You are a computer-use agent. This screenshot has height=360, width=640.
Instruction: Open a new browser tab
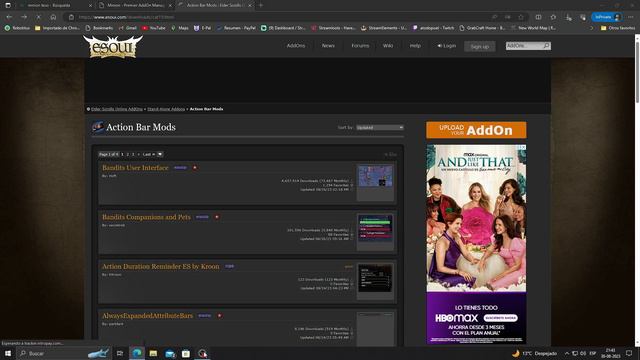click(261, 5)
